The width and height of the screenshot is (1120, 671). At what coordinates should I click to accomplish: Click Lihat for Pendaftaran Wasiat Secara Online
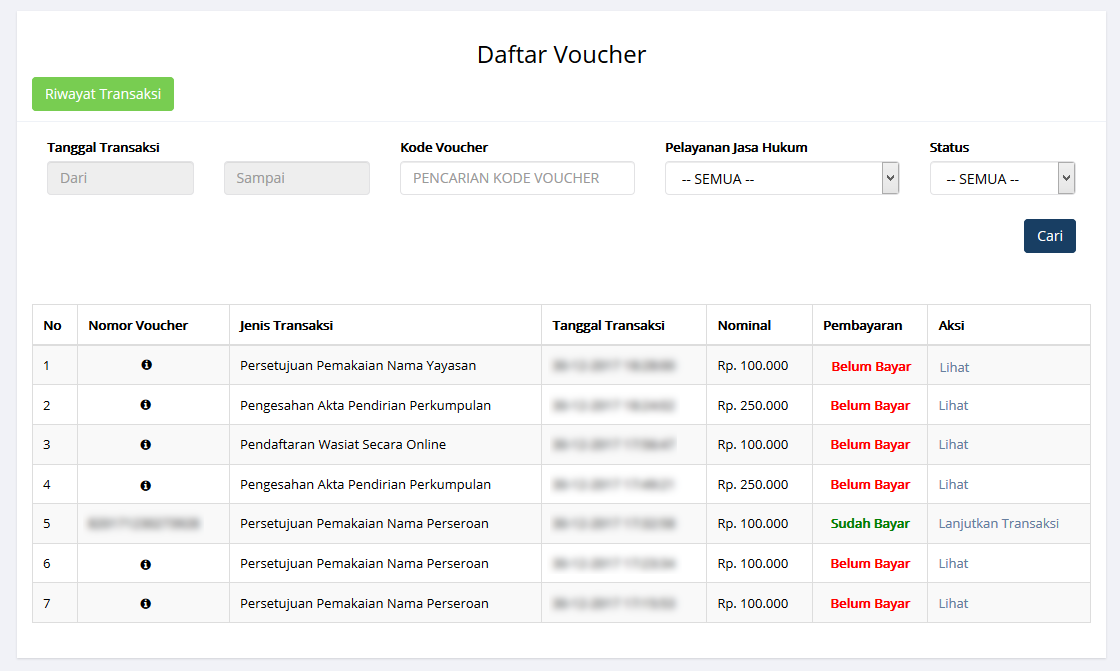point(953,445)
